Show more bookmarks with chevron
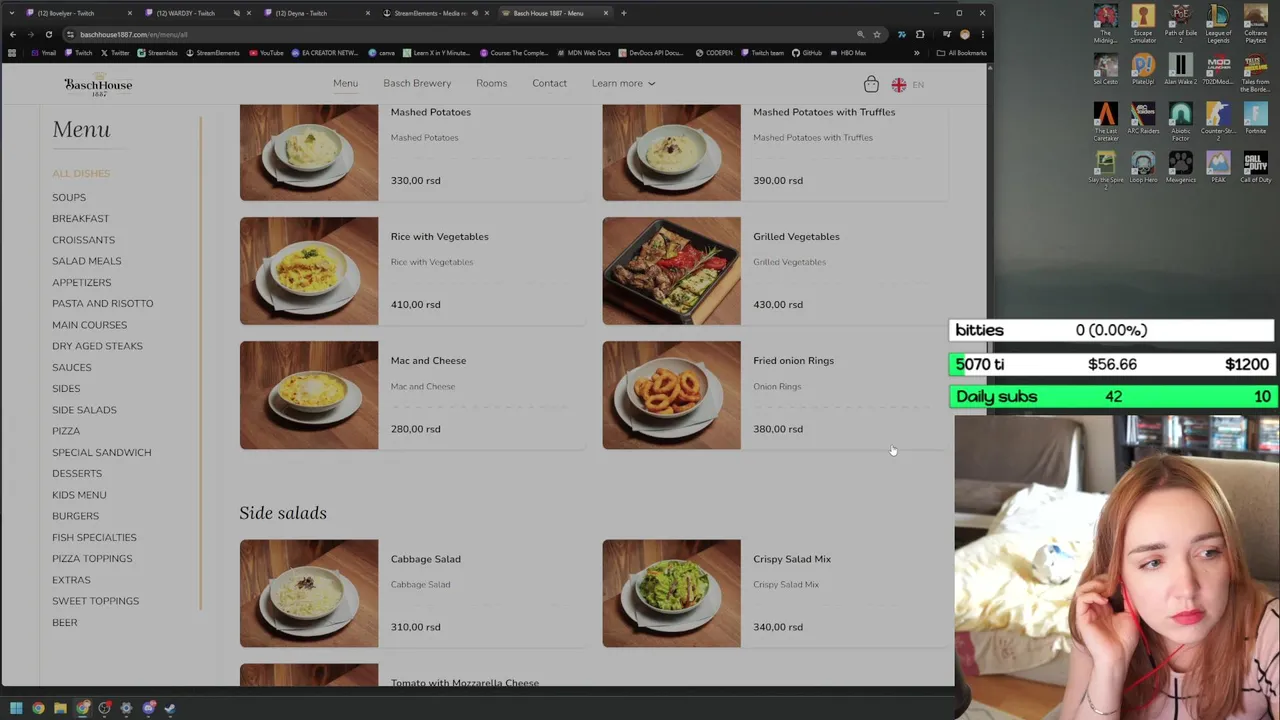The image size is (1280, 720). coord(916,53)
